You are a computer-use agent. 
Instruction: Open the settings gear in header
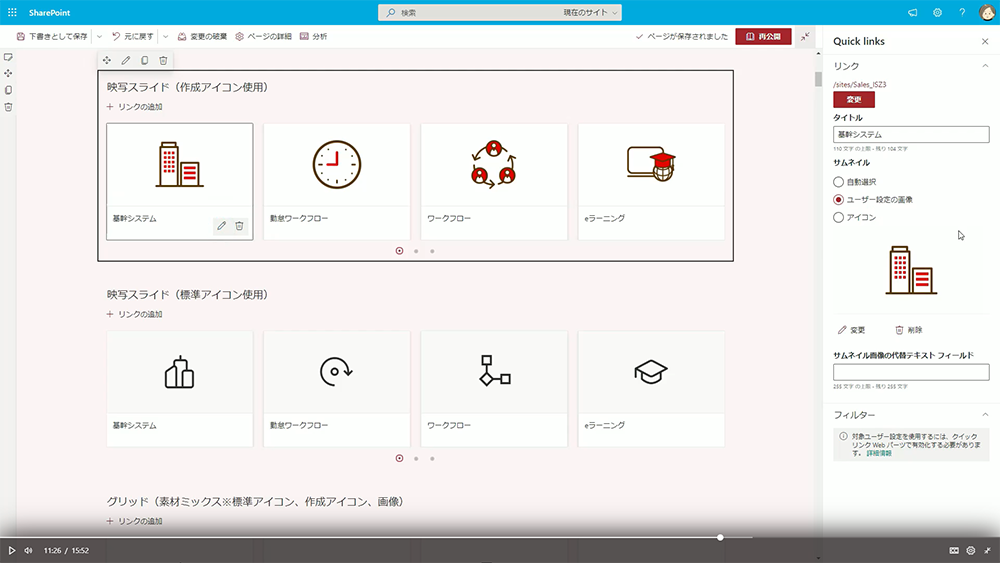click(938, 12)
